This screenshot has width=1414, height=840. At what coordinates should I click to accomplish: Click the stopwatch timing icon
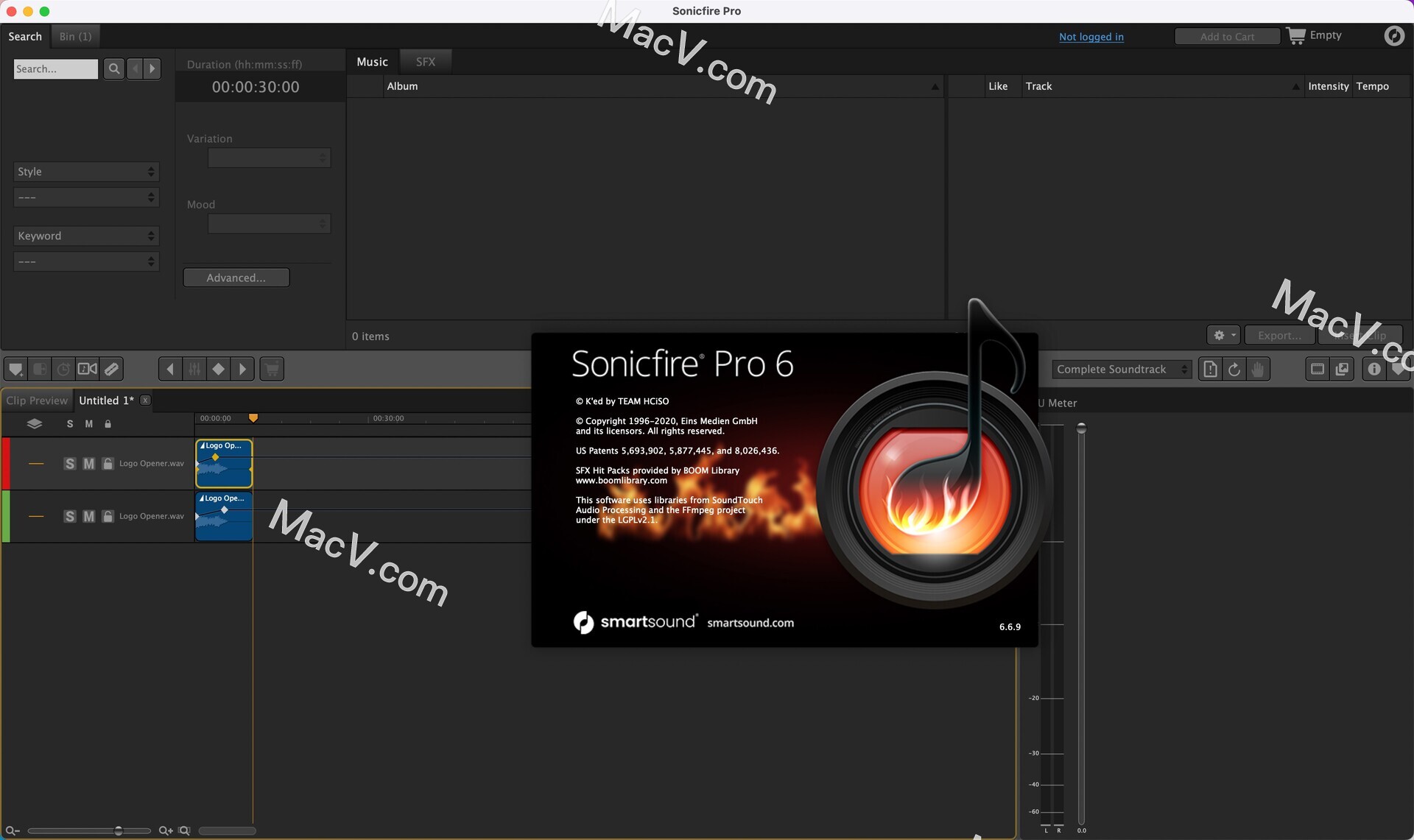(x=64, y=369)
